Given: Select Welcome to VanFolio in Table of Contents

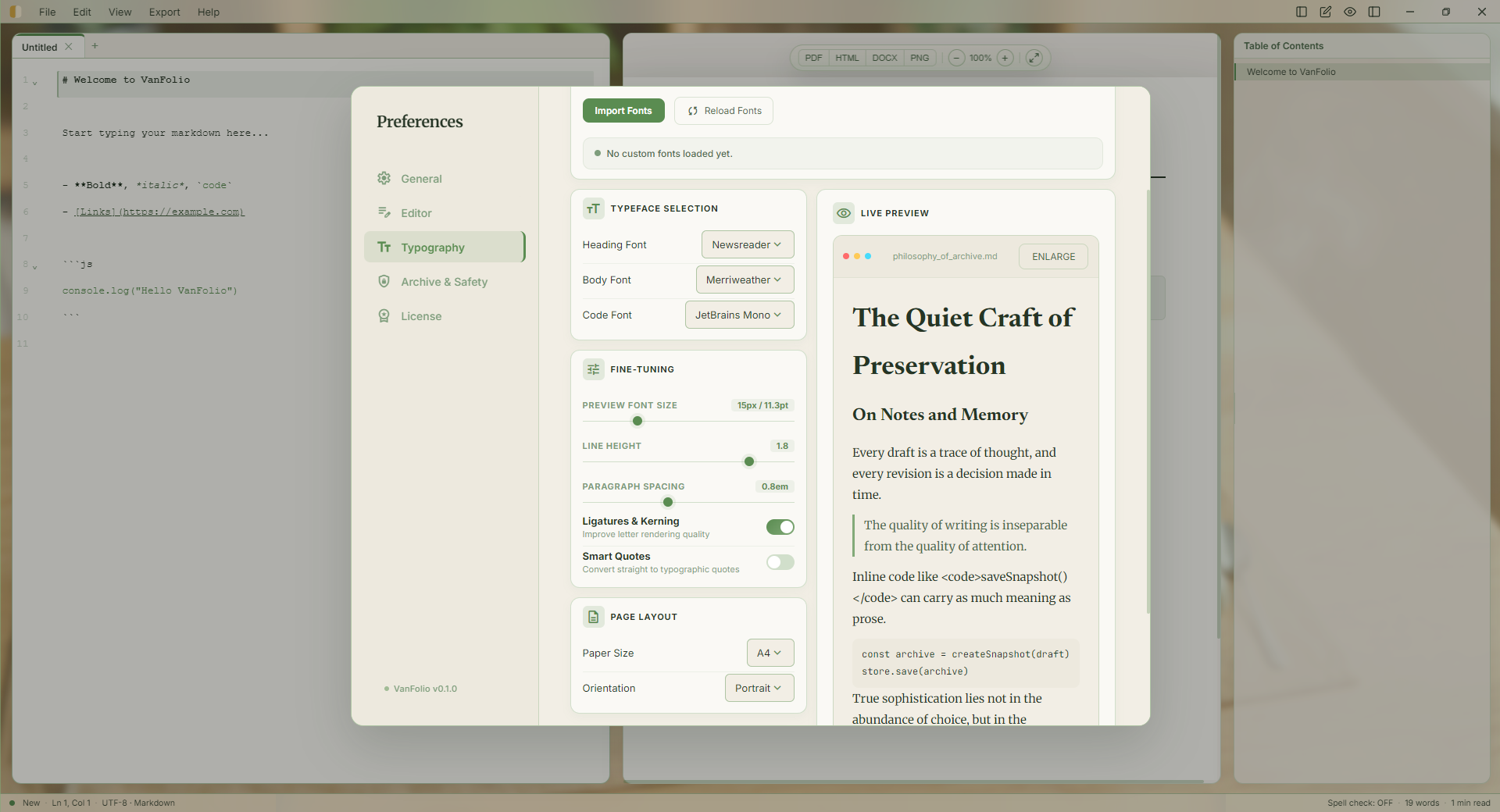Looking at the screenshot, I should coord(1291,72).
